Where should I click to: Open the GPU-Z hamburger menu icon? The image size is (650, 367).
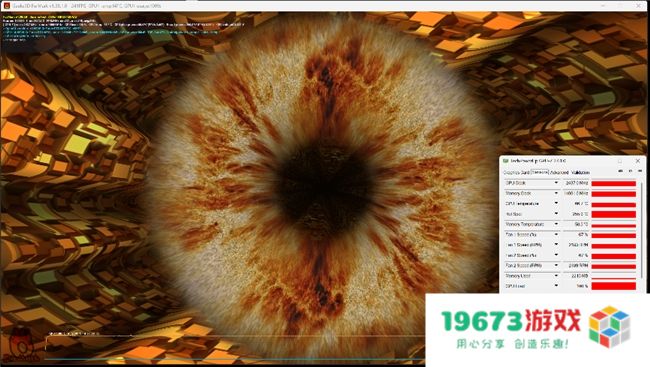click(x=640, y=171)
